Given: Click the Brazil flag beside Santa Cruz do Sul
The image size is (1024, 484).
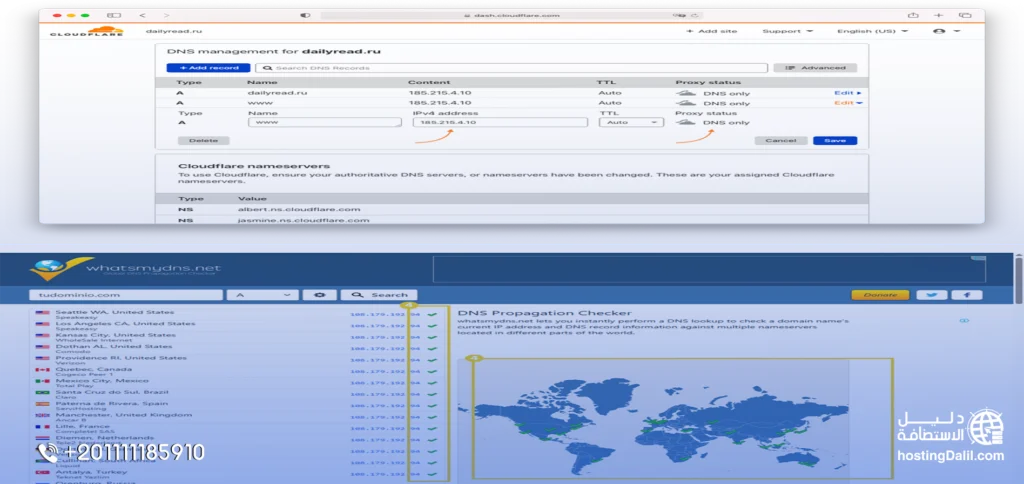Looking at the screenshot, I should click(42, 393).
